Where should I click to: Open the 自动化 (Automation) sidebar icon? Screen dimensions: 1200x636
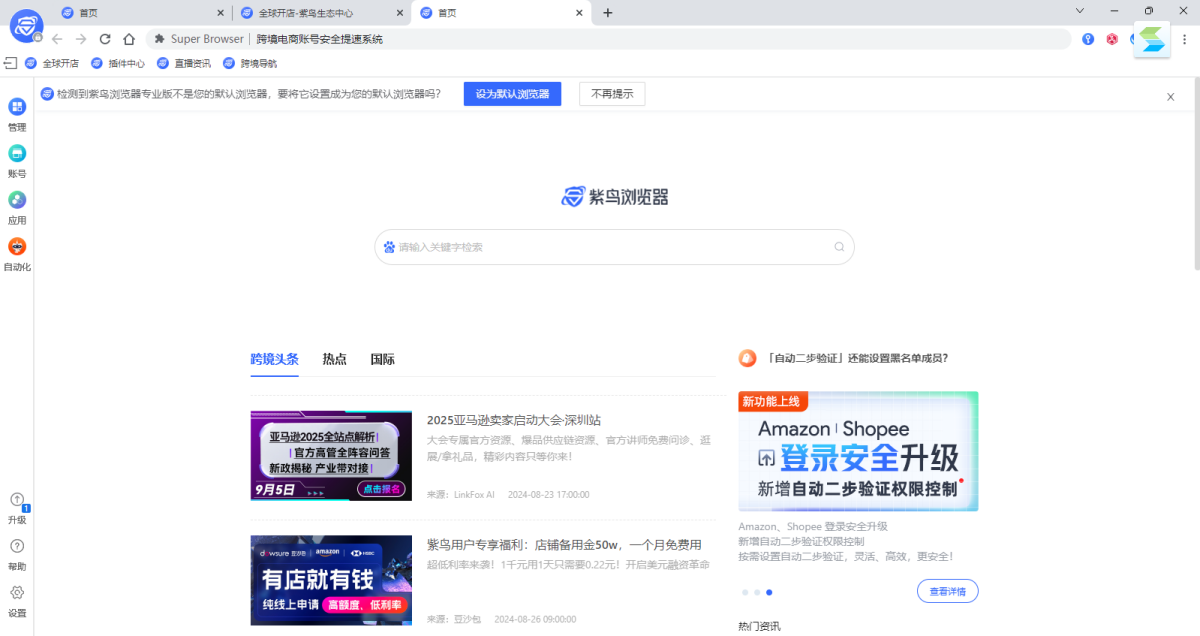pos(17,247)
